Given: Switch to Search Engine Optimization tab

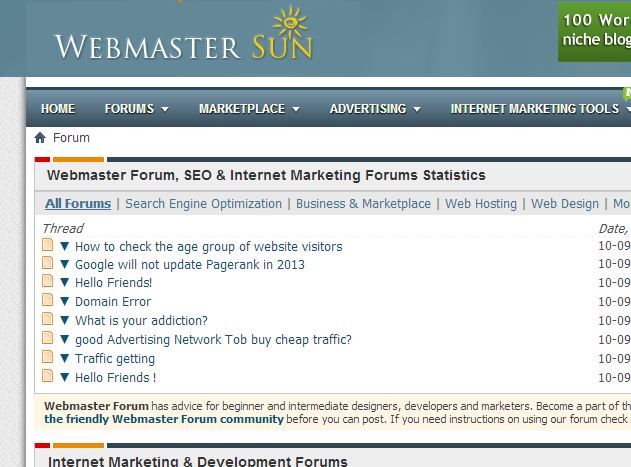Looking at the screenshot, I should [203, 204].
